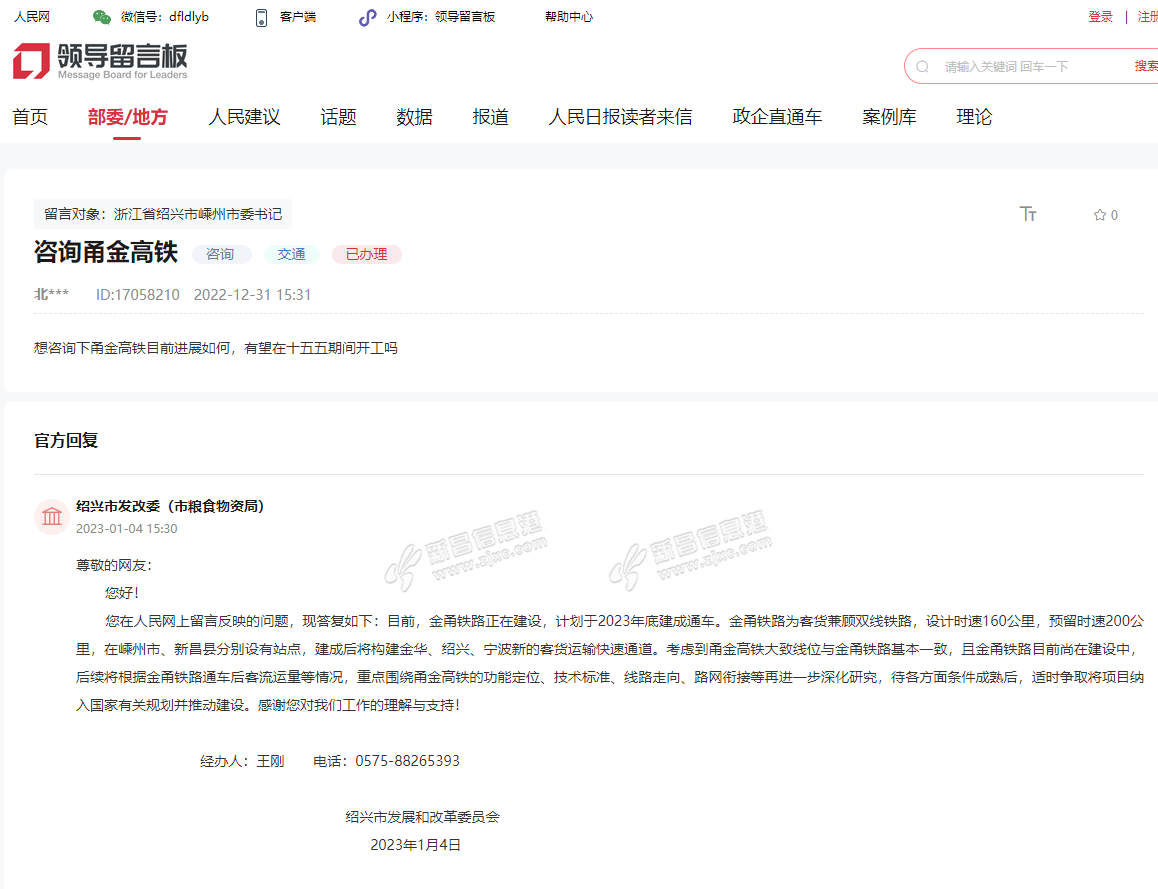This screenshot has width=1158, height=889.
Task: Go to the 数据 section
Action: (x=414, y=117)
